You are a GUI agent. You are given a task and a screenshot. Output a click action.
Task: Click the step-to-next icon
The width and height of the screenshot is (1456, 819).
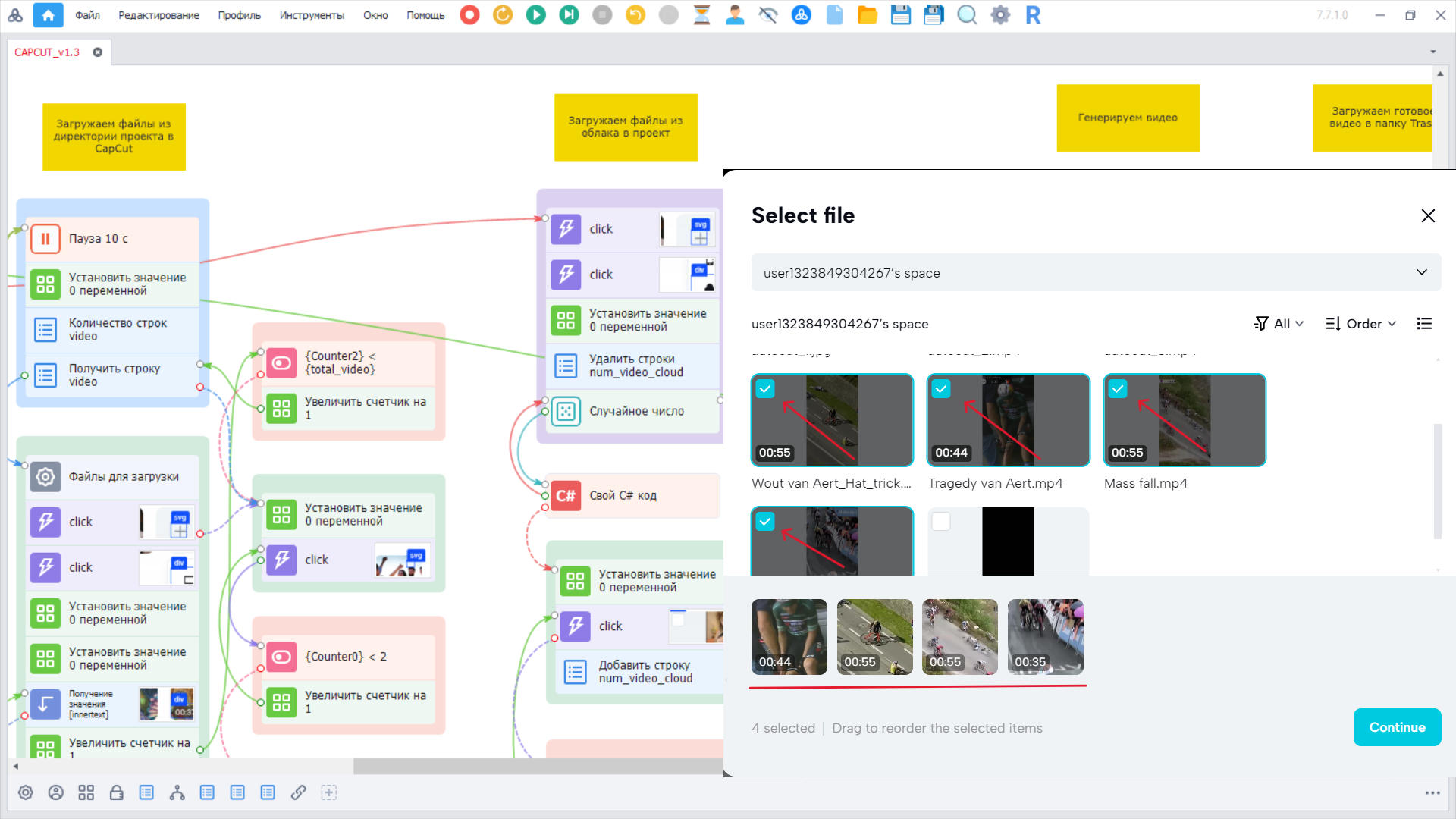[x=569, y=14]
